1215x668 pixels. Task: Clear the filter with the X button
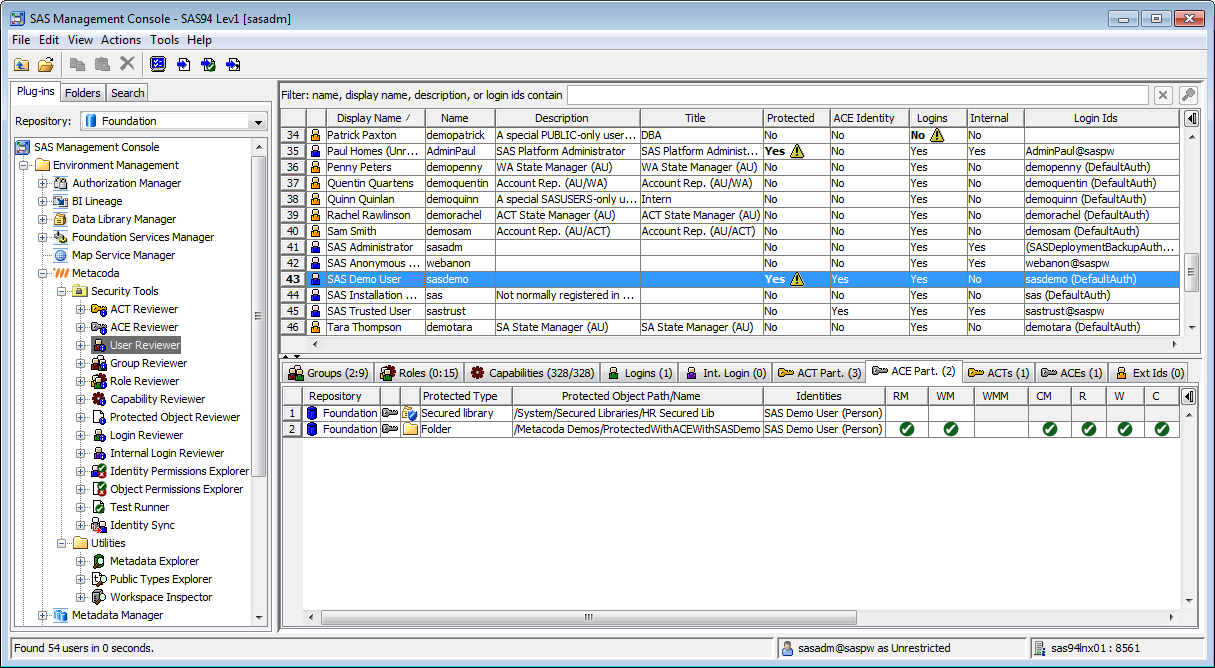click(x=1163, y=95)
